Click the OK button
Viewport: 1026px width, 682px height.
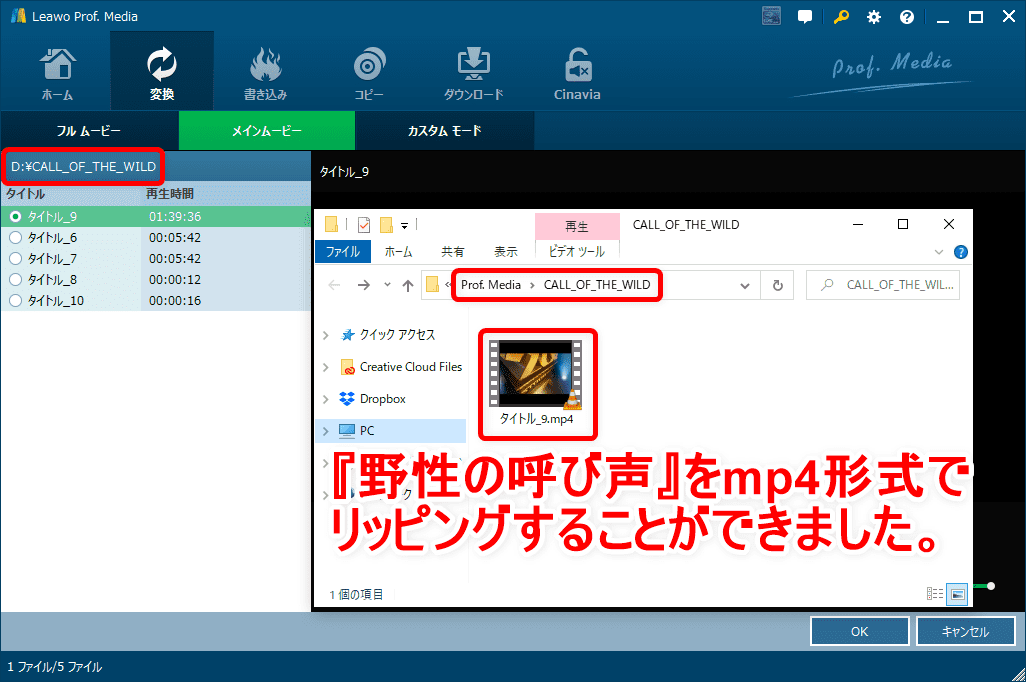[860, 632]
